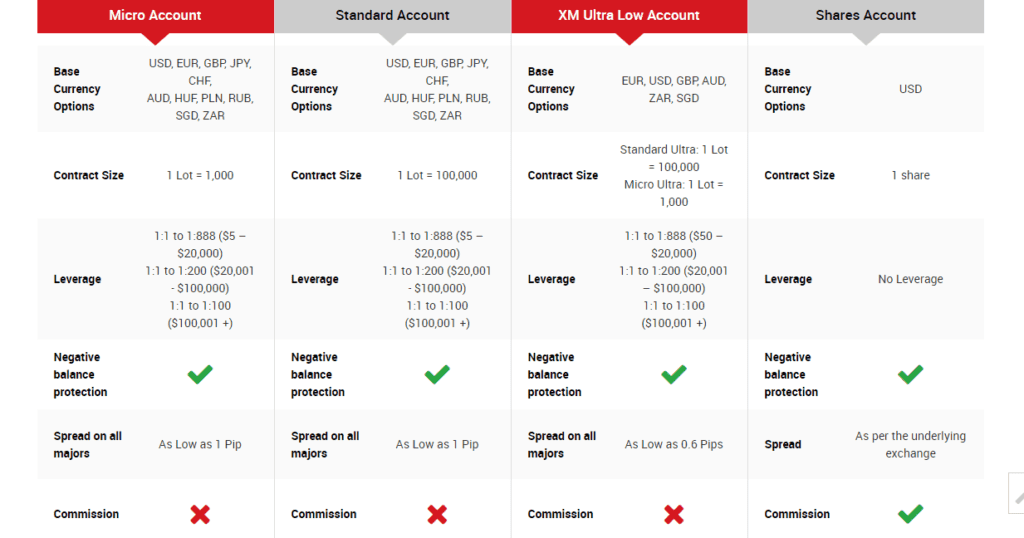Click red X for Standard Account commission
The height and width of the screenshot is (538, 1024).
(x=437, y=514)
